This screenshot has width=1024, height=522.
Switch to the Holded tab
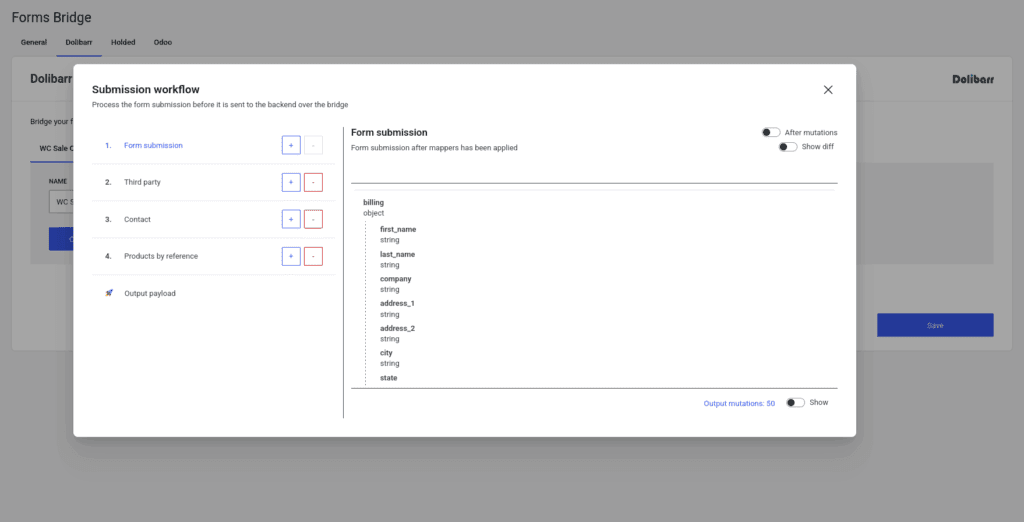click(123, 42)
